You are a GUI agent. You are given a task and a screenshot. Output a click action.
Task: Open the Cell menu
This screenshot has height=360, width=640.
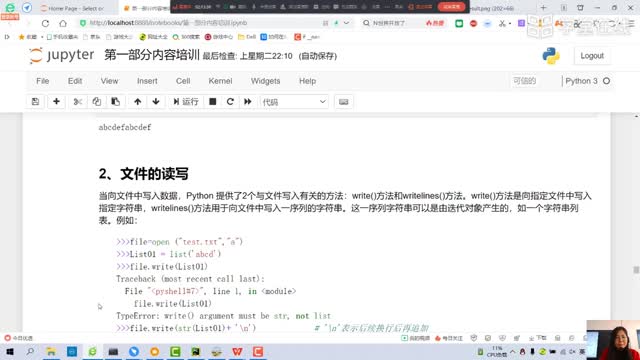pos(183,81)
